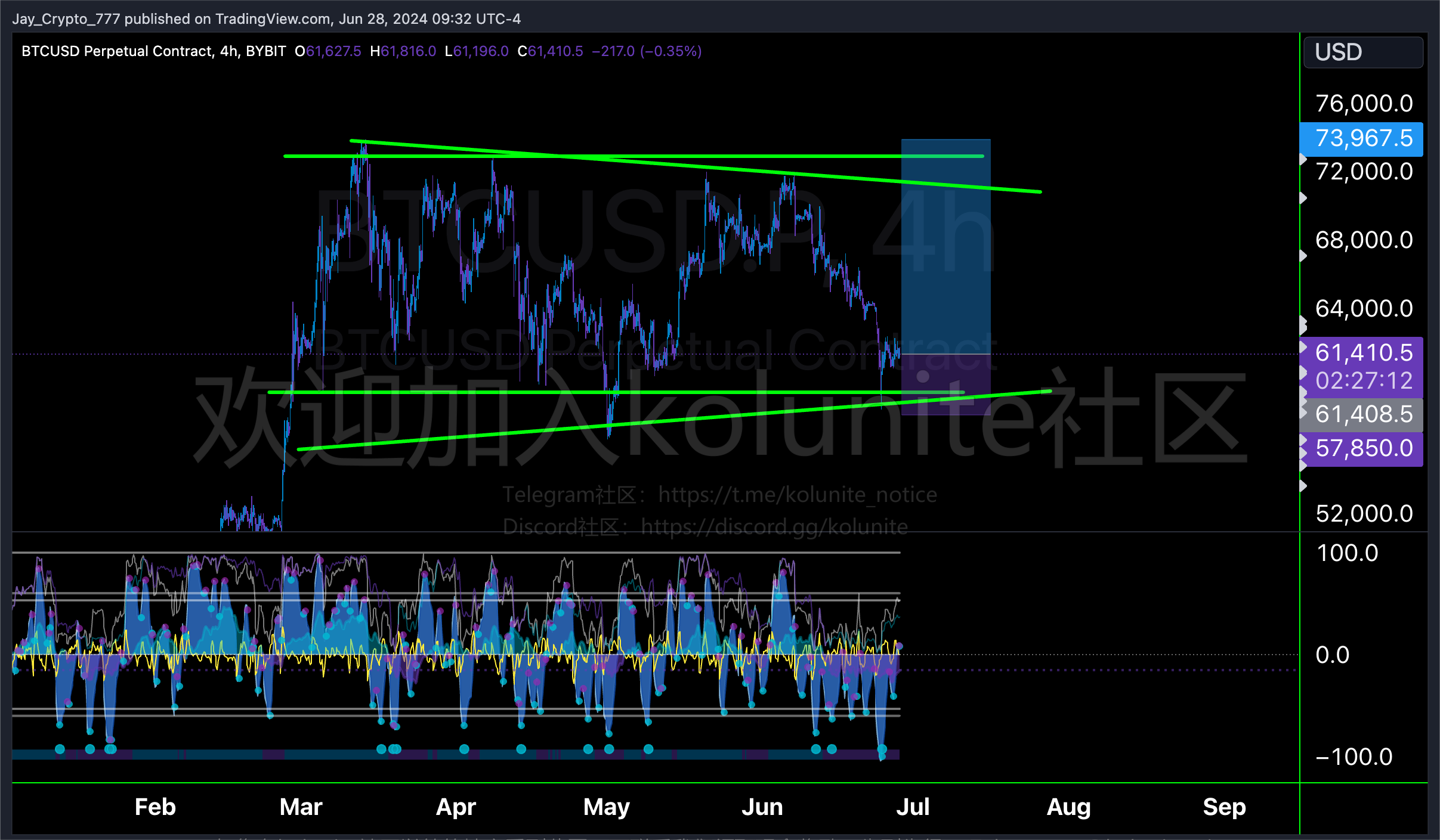Click the 57,850.0 purple price label
Image resolution: width=1440 pixels, height=840 pixels.
(x=1361, y=449)
